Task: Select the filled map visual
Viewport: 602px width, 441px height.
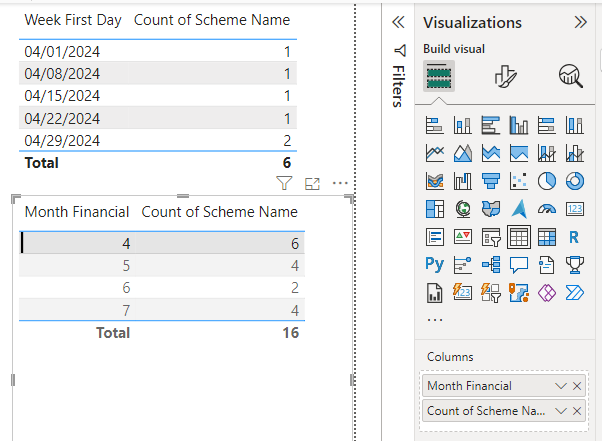Action: 491,209
